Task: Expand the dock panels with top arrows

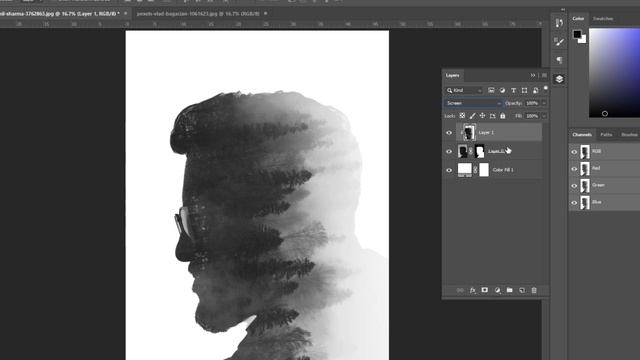Action: (563, 9)
